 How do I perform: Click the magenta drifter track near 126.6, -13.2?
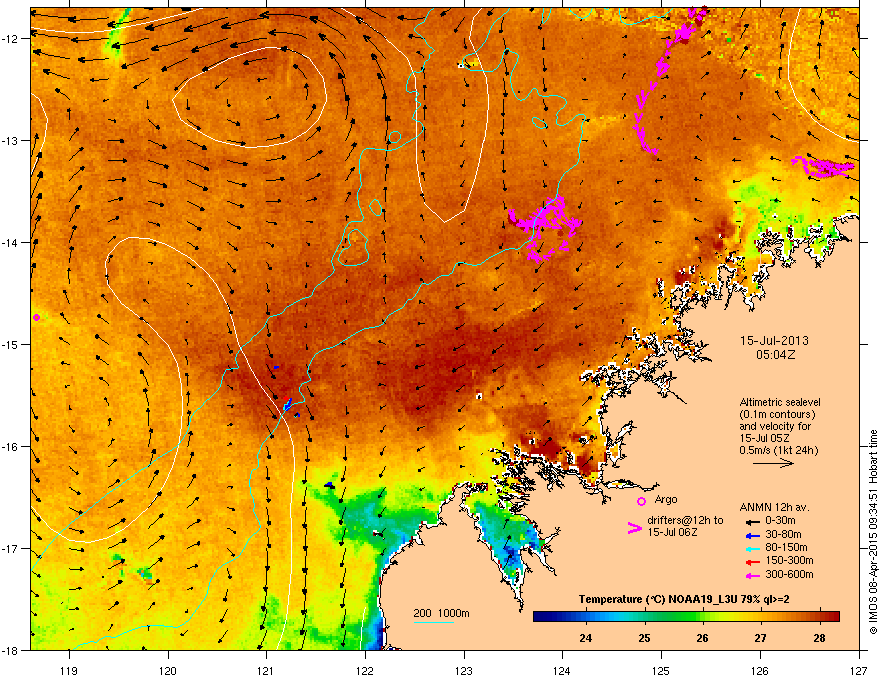pos(823,167)
